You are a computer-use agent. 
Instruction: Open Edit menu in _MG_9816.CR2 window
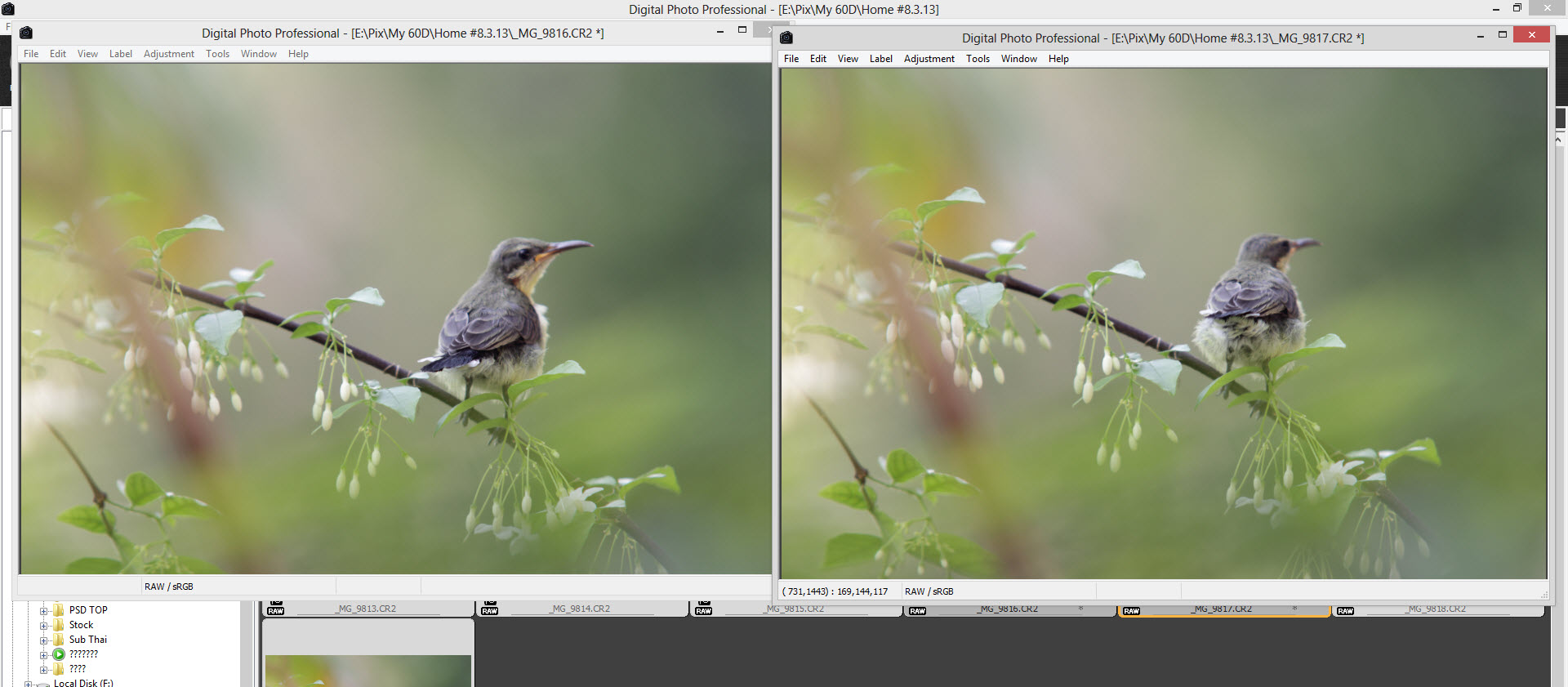click(57, 54)
